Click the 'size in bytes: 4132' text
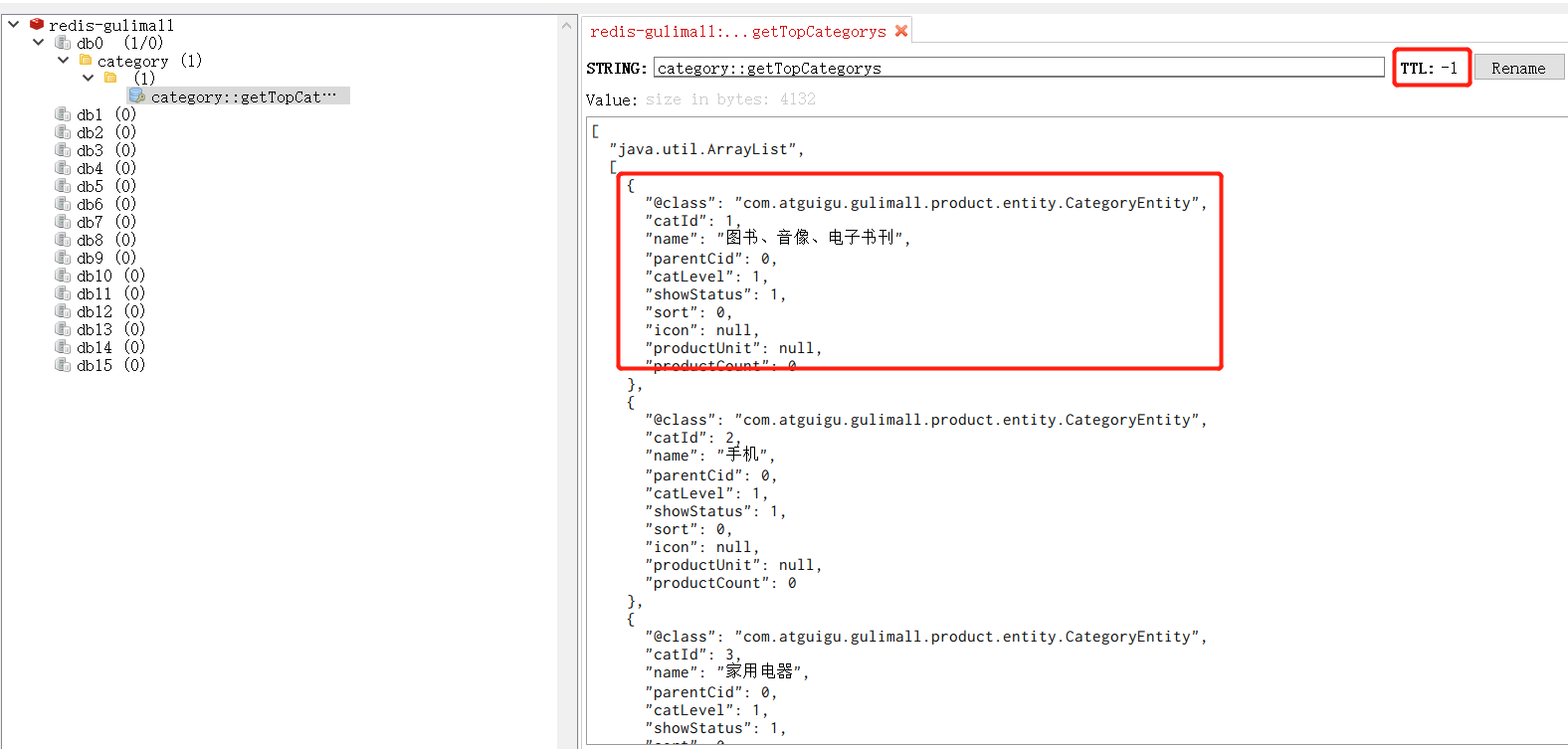 730,99
